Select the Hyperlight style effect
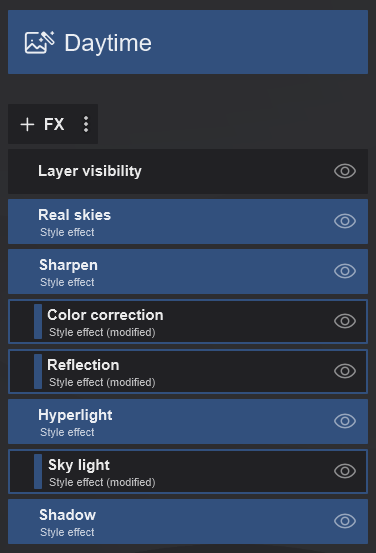 pos(188,421)
